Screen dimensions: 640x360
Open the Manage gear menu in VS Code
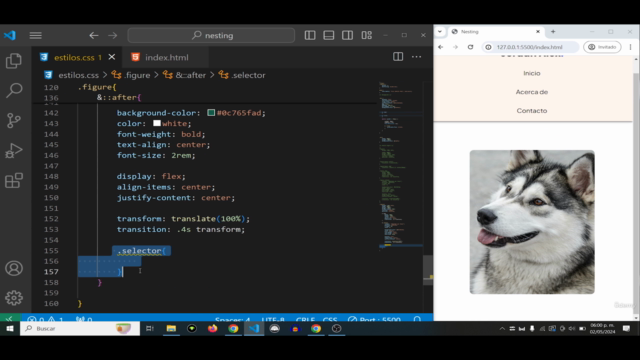pos(14,298)
